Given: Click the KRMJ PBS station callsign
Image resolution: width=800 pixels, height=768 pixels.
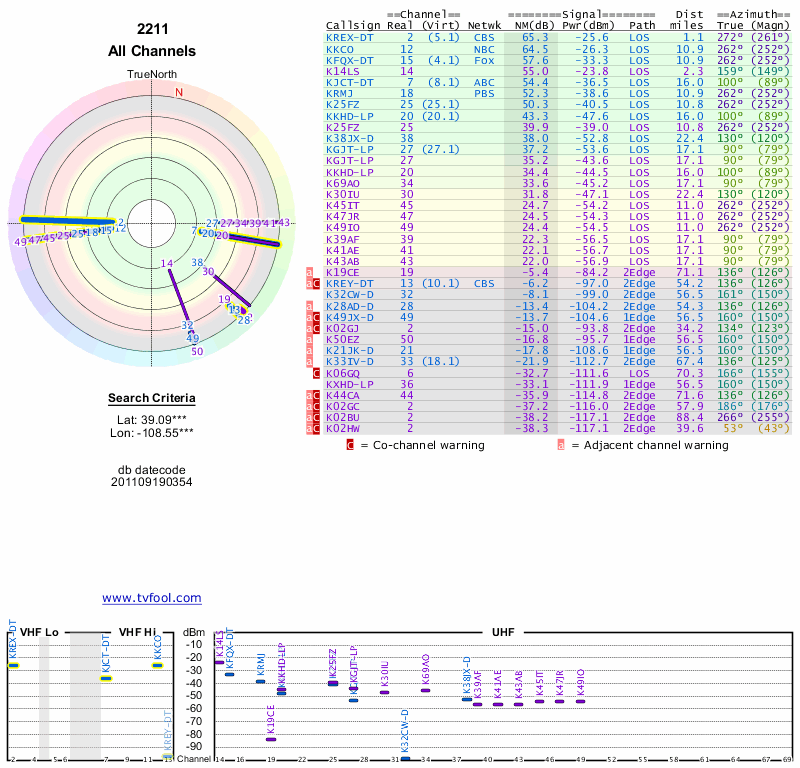Looking at the screenshot, I should point(340,93).
